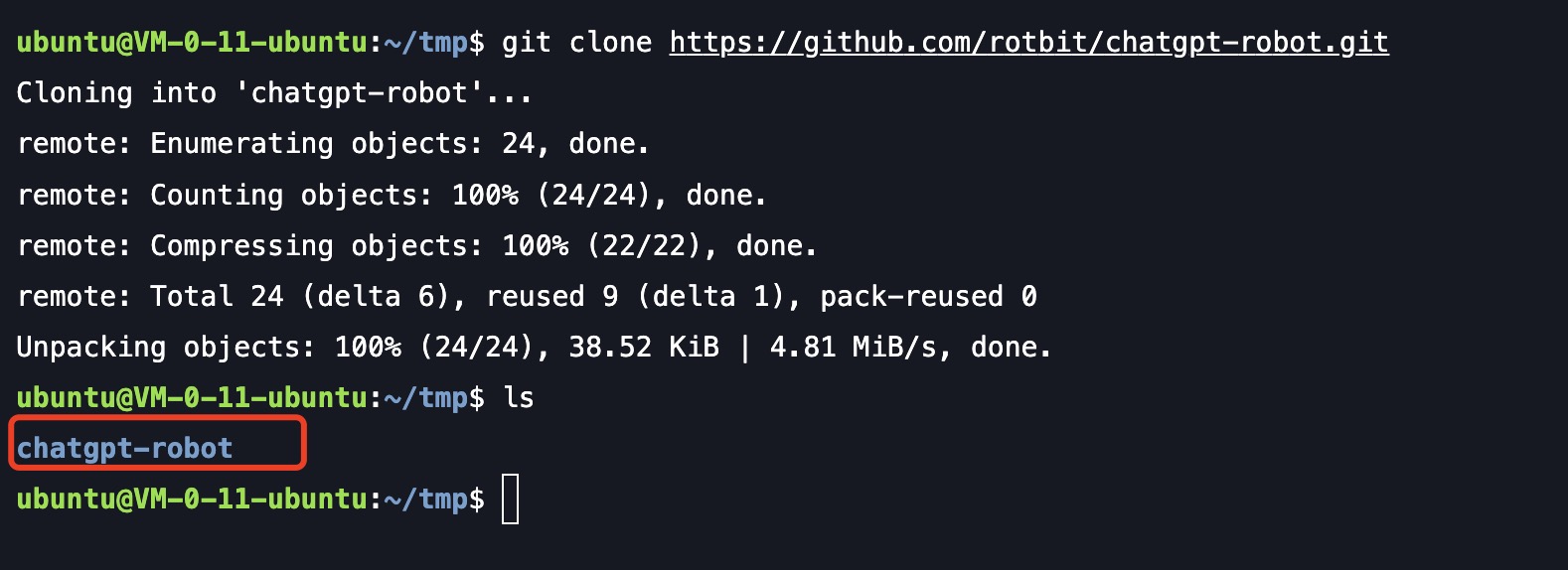Image resolution: width=1568 pixels, height=570 pixels.
Task: Click the terminal cursor block at prompt
Action: [510, 499]
